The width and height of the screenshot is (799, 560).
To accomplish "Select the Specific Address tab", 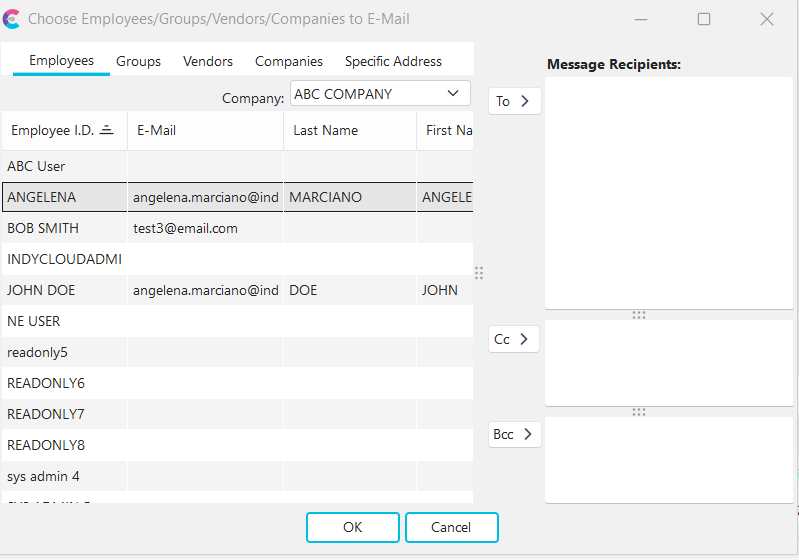I will [393, 61].
